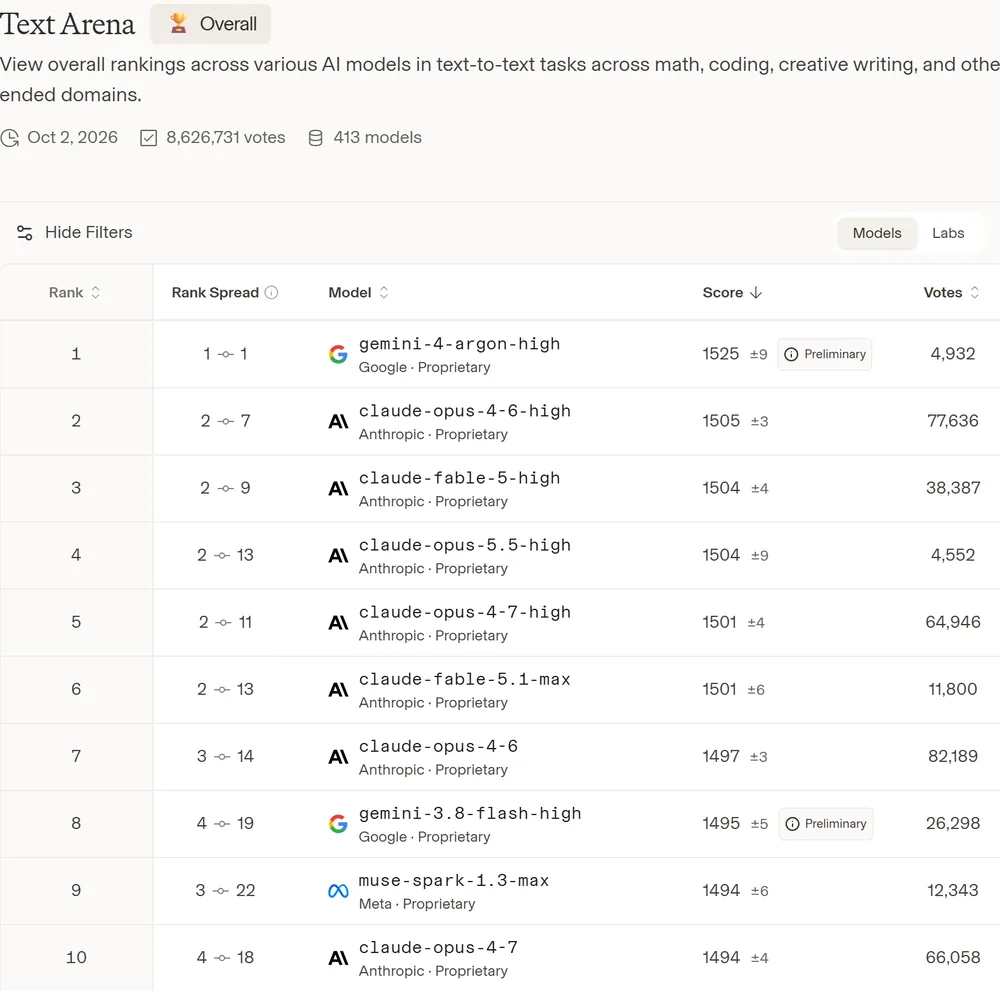
Task: Open the claude-opus-4-6-high model link
Action: [x=464, y=411]
